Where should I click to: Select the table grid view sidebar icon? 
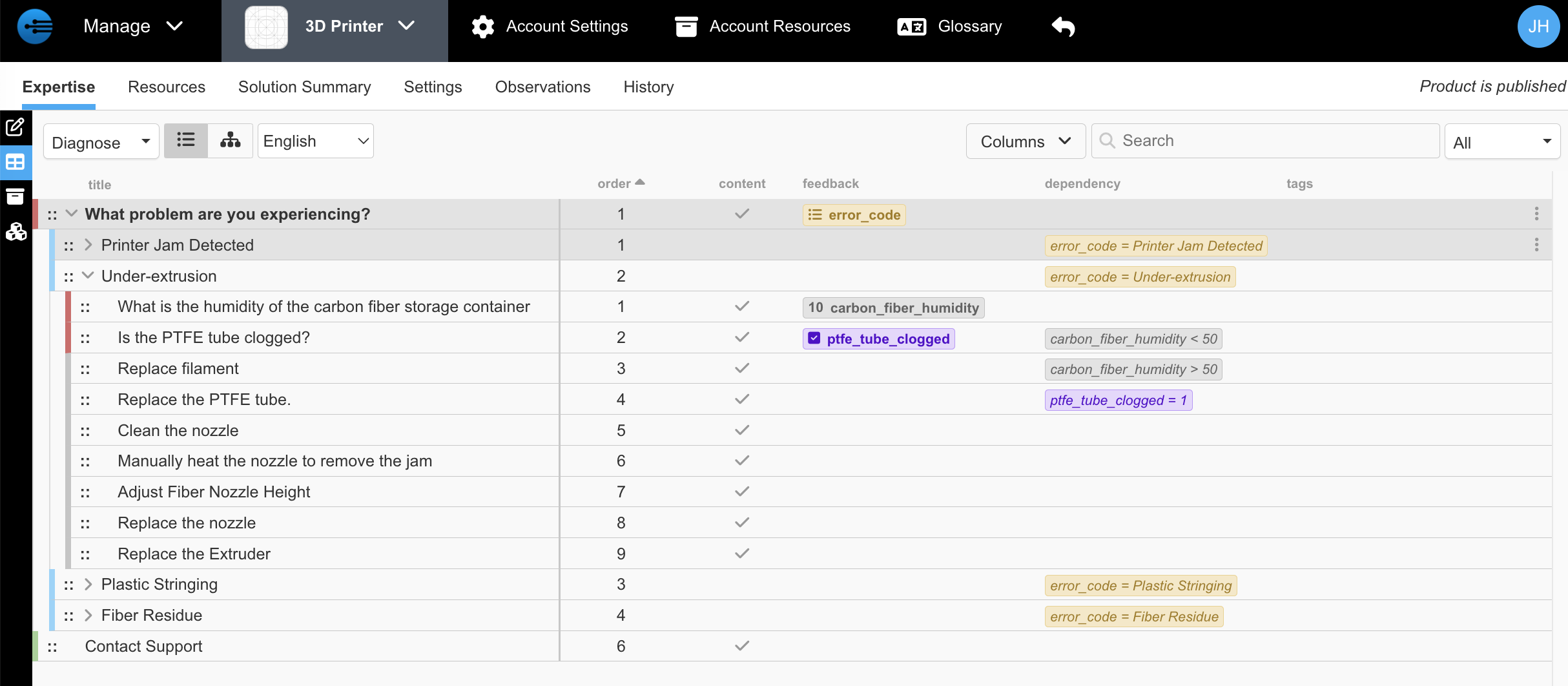point(15,162)
